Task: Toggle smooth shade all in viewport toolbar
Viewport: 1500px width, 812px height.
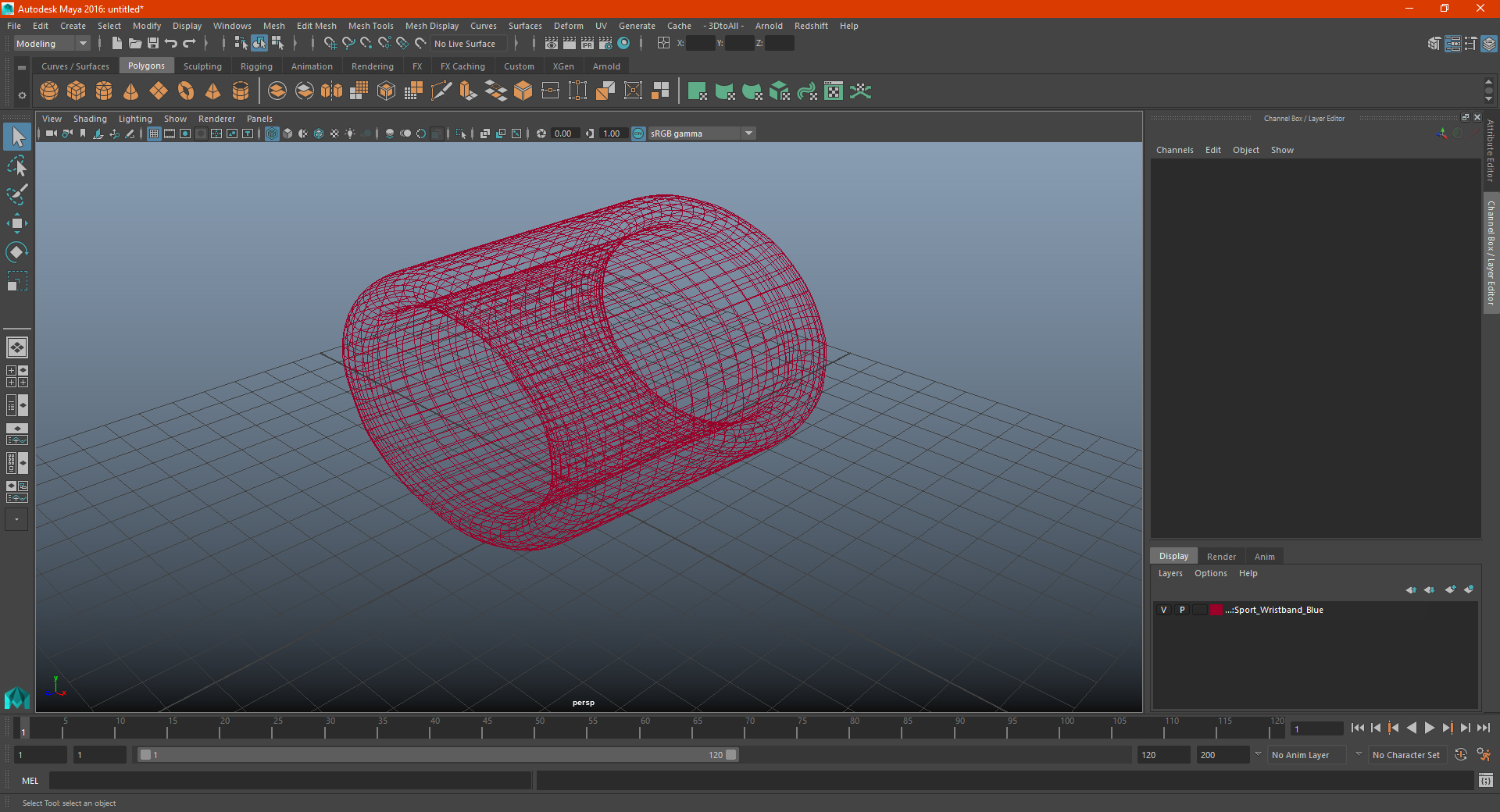Action: click(287, 134)
